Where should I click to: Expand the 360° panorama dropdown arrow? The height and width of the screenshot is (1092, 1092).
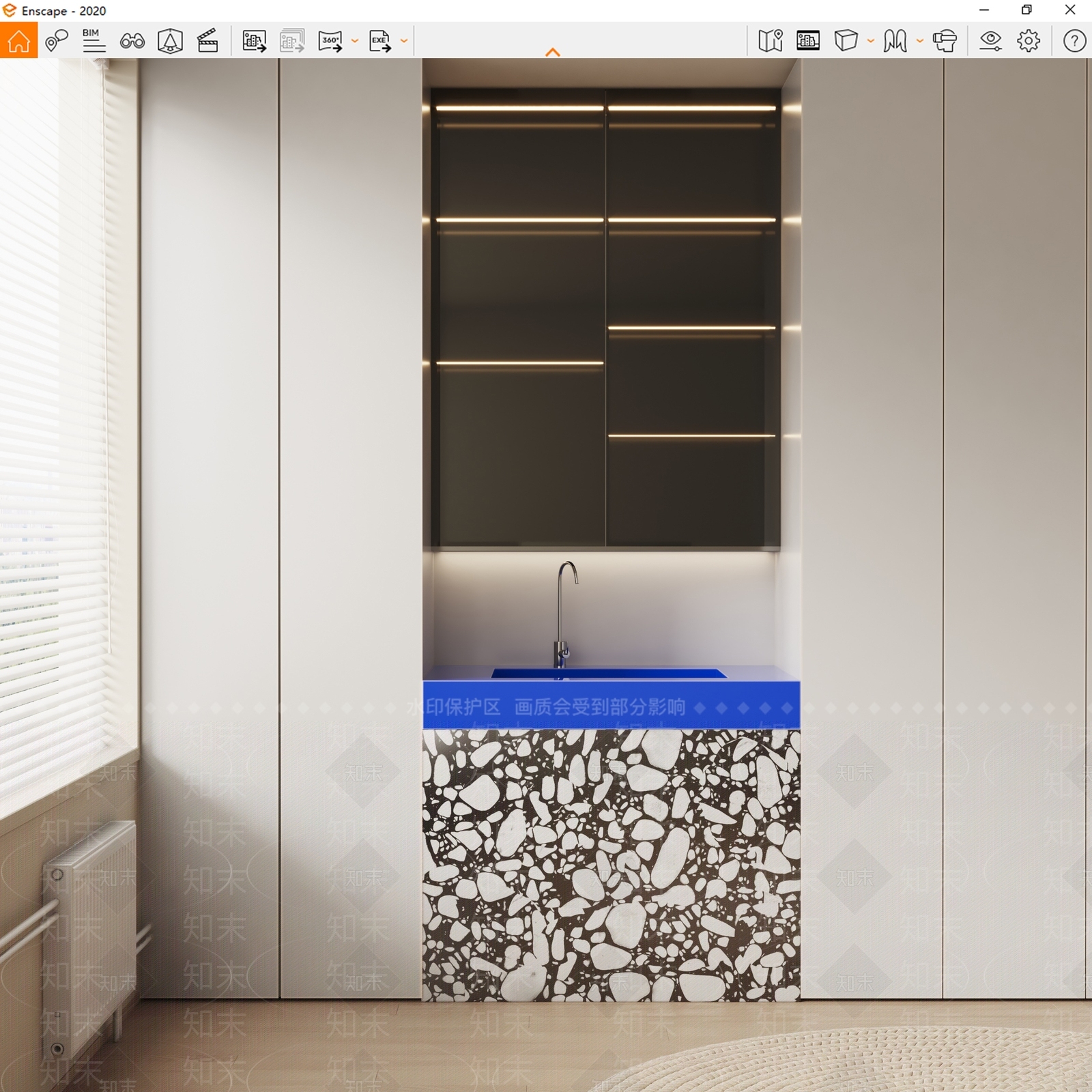355,41
